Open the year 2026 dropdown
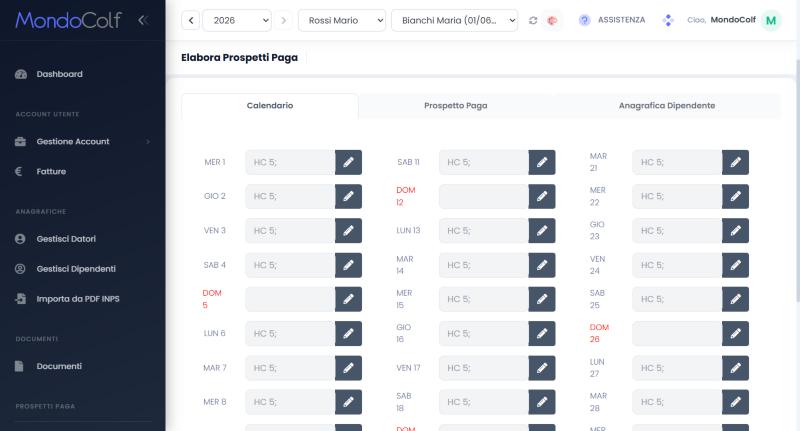 237,20
